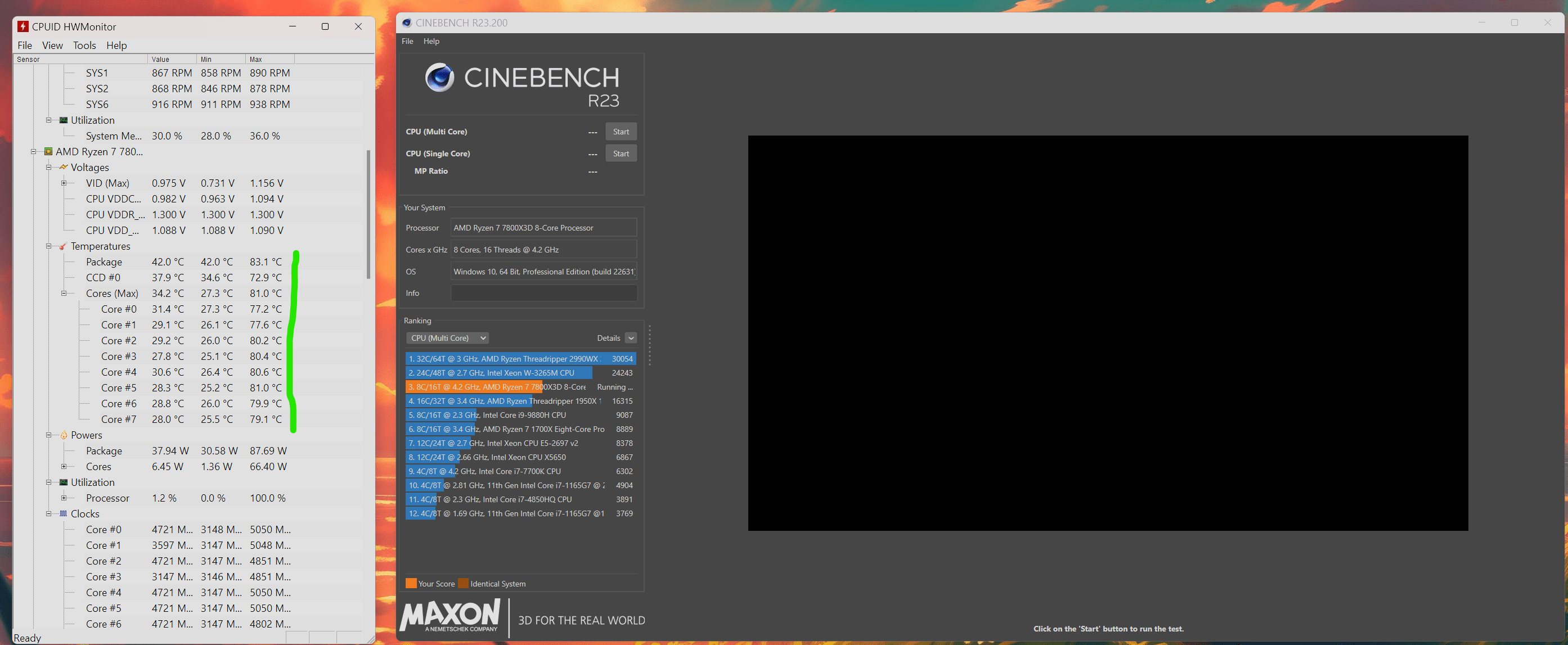Start the CPU (Single Core) test
The image size is (1568, 645).
[621, 154]
